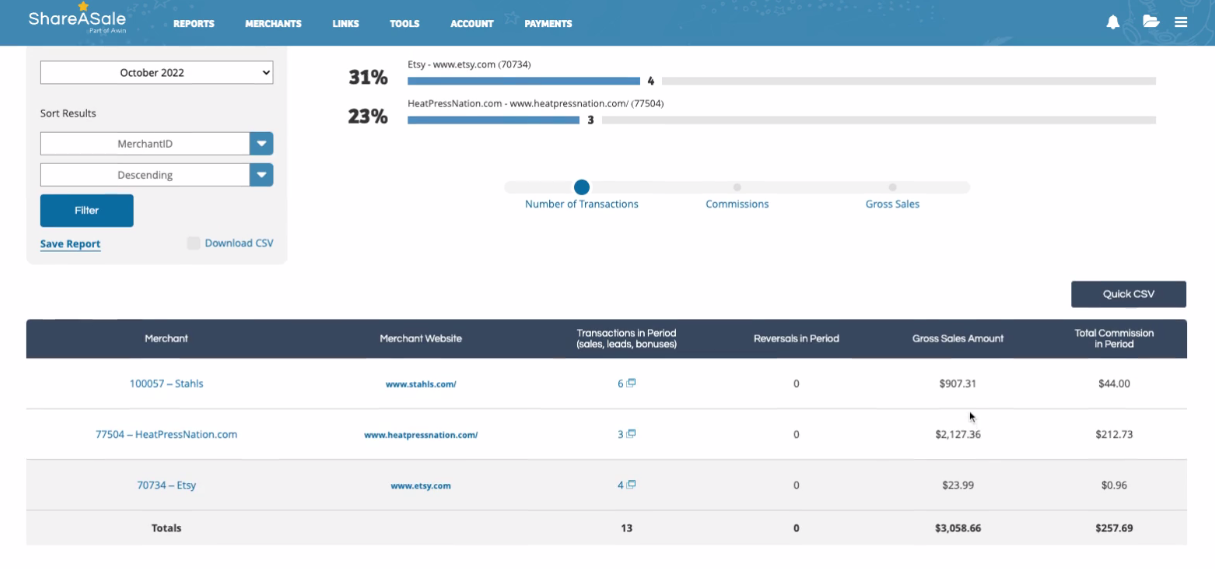Open HeatPressNation transactions detail icon
The image size is (1215, 569).
(631, 434)
